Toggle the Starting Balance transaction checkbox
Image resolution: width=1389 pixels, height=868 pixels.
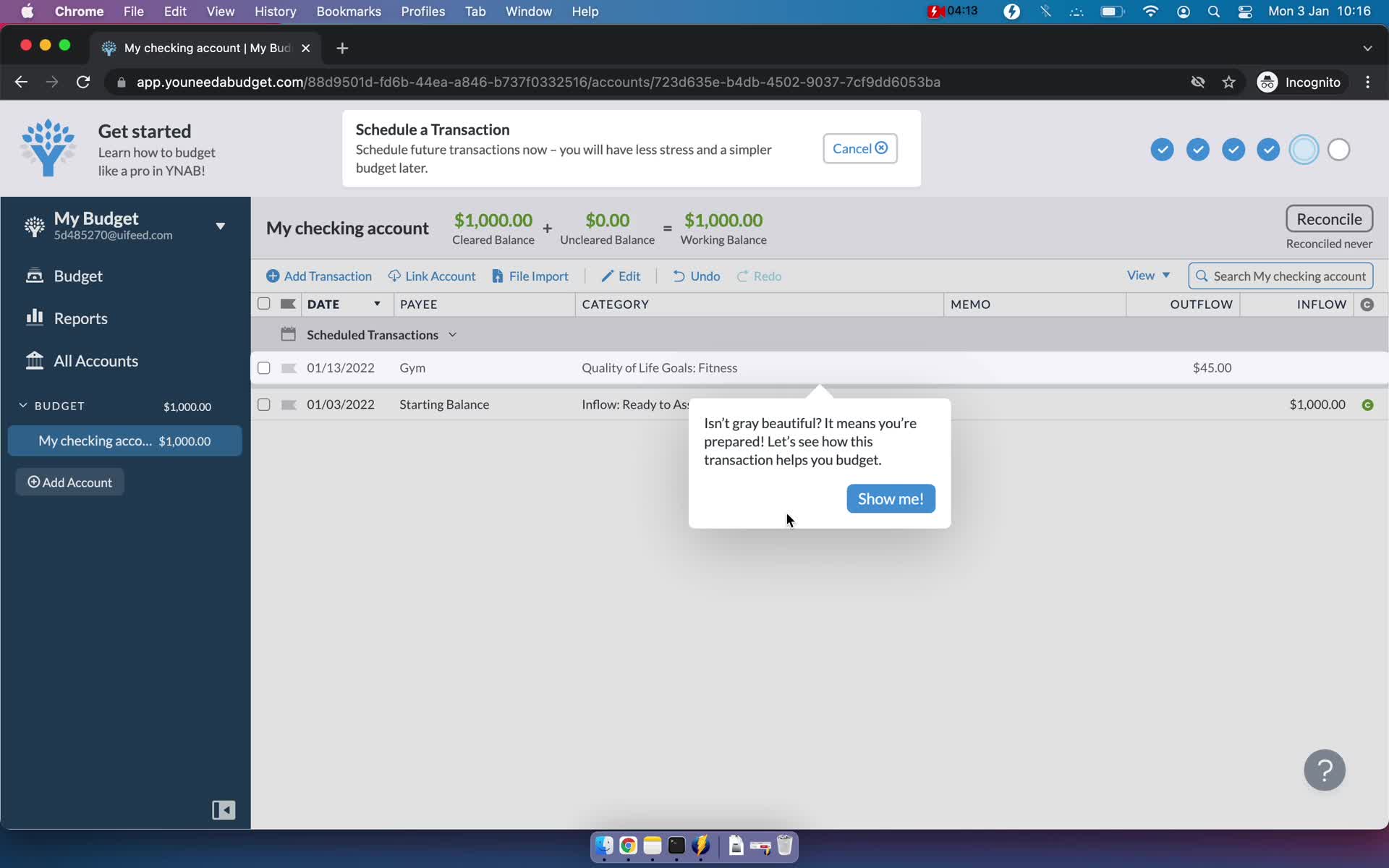coord(263,403)
